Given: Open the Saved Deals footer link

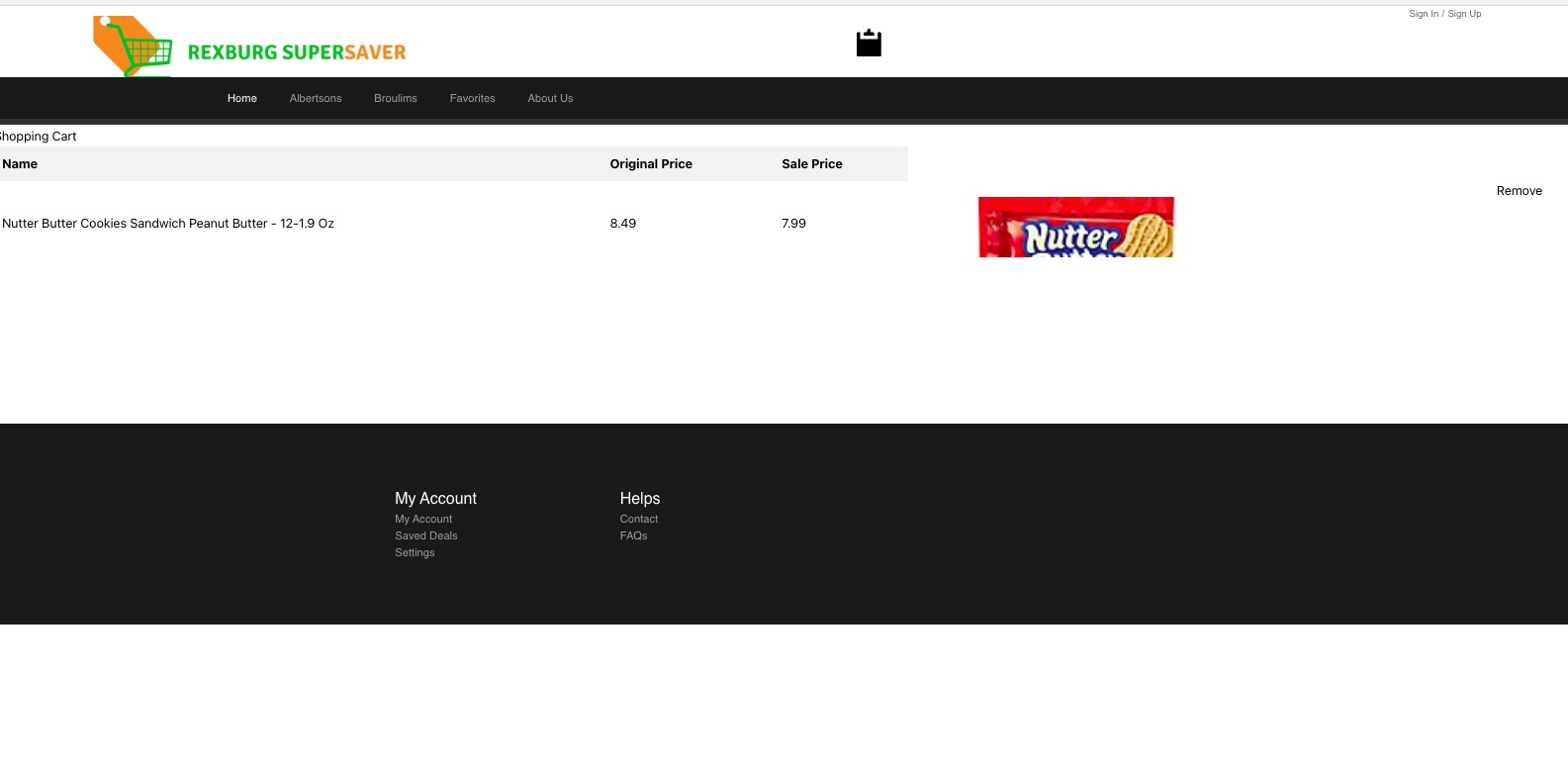Looking at the screenshot, I should pyautogui.click(x=426, y=535).
